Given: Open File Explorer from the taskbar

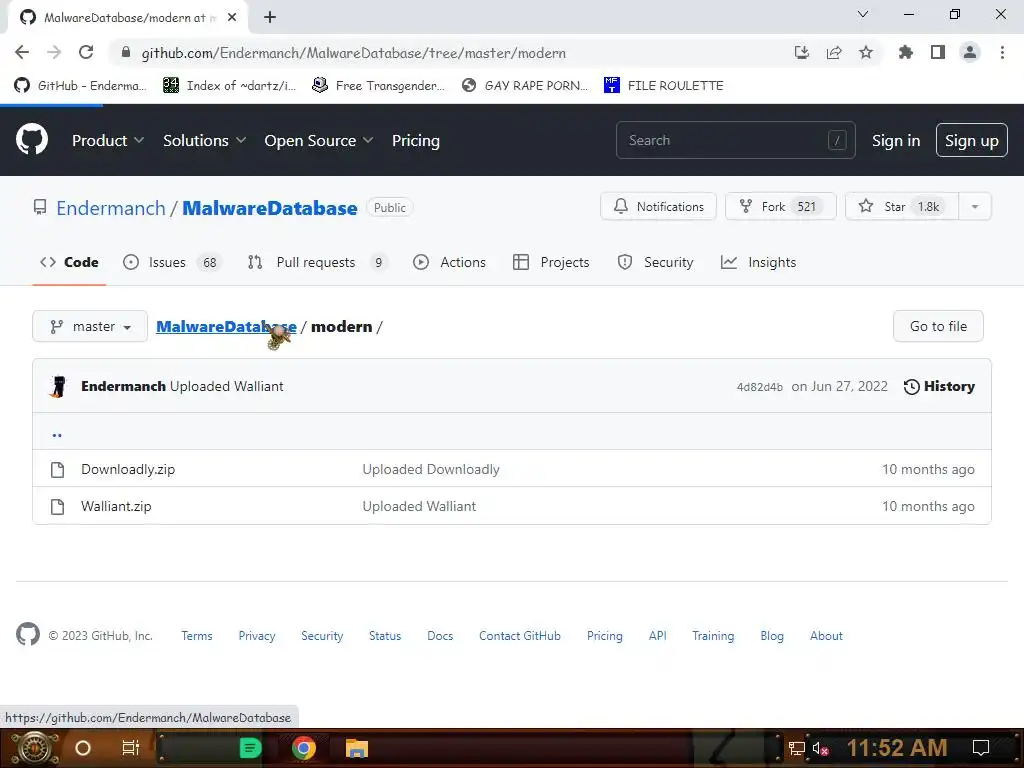Looking at the screenshot, I should tap(357, 748).
